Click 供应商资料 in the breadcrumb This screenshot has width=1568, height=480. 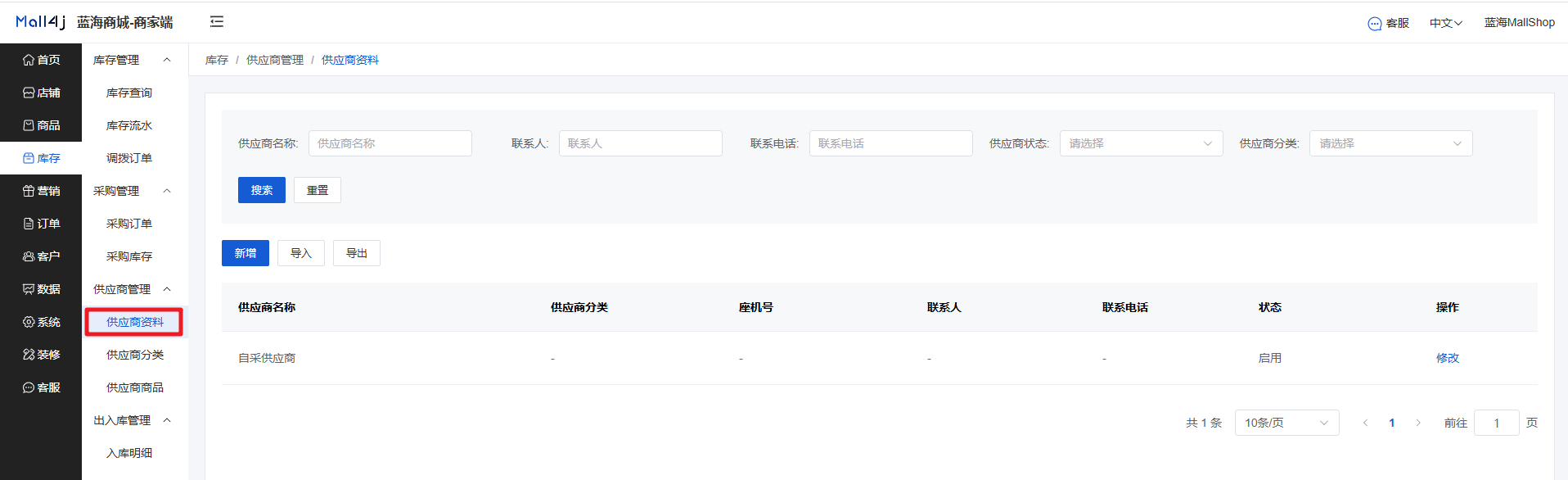coord(350,60)
